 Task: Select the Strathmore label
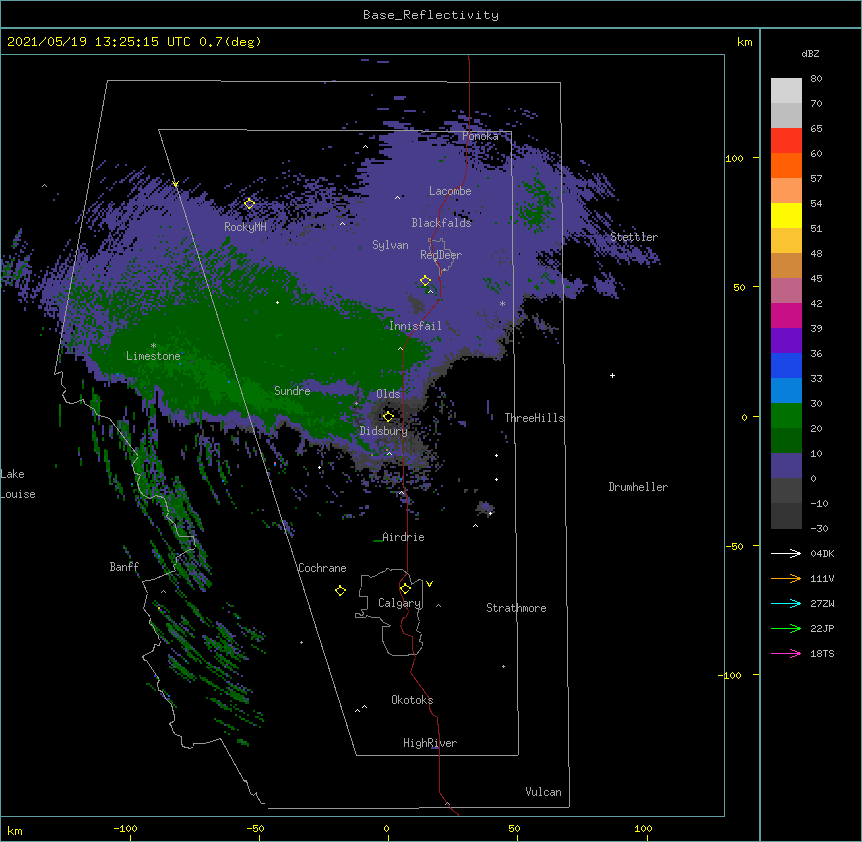coord(516,608)
